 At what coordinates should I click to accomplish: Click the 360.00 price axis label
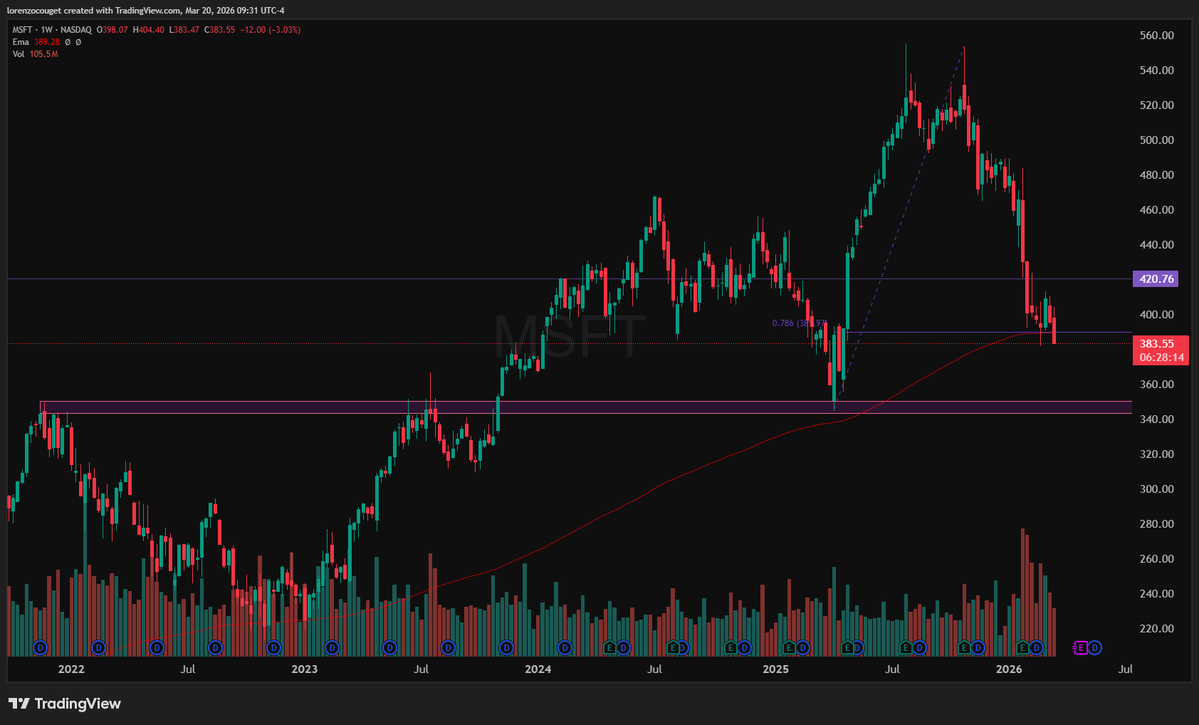point(1156,385)
